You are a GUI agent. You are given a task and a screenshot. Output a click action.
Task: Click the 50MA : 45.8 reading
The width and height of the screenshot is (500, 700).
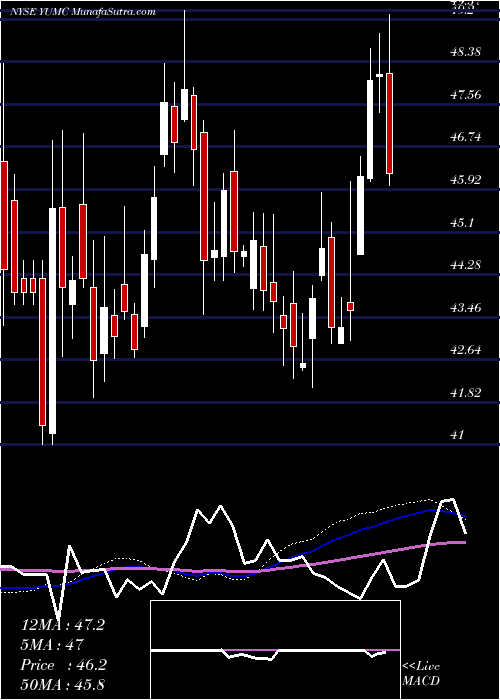[62, 685]
